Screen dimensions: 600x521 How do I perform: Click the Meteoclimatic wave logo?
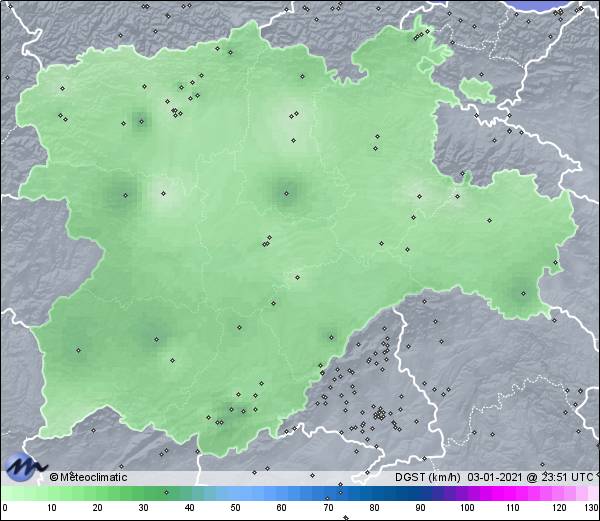click(x=24, y=466)
